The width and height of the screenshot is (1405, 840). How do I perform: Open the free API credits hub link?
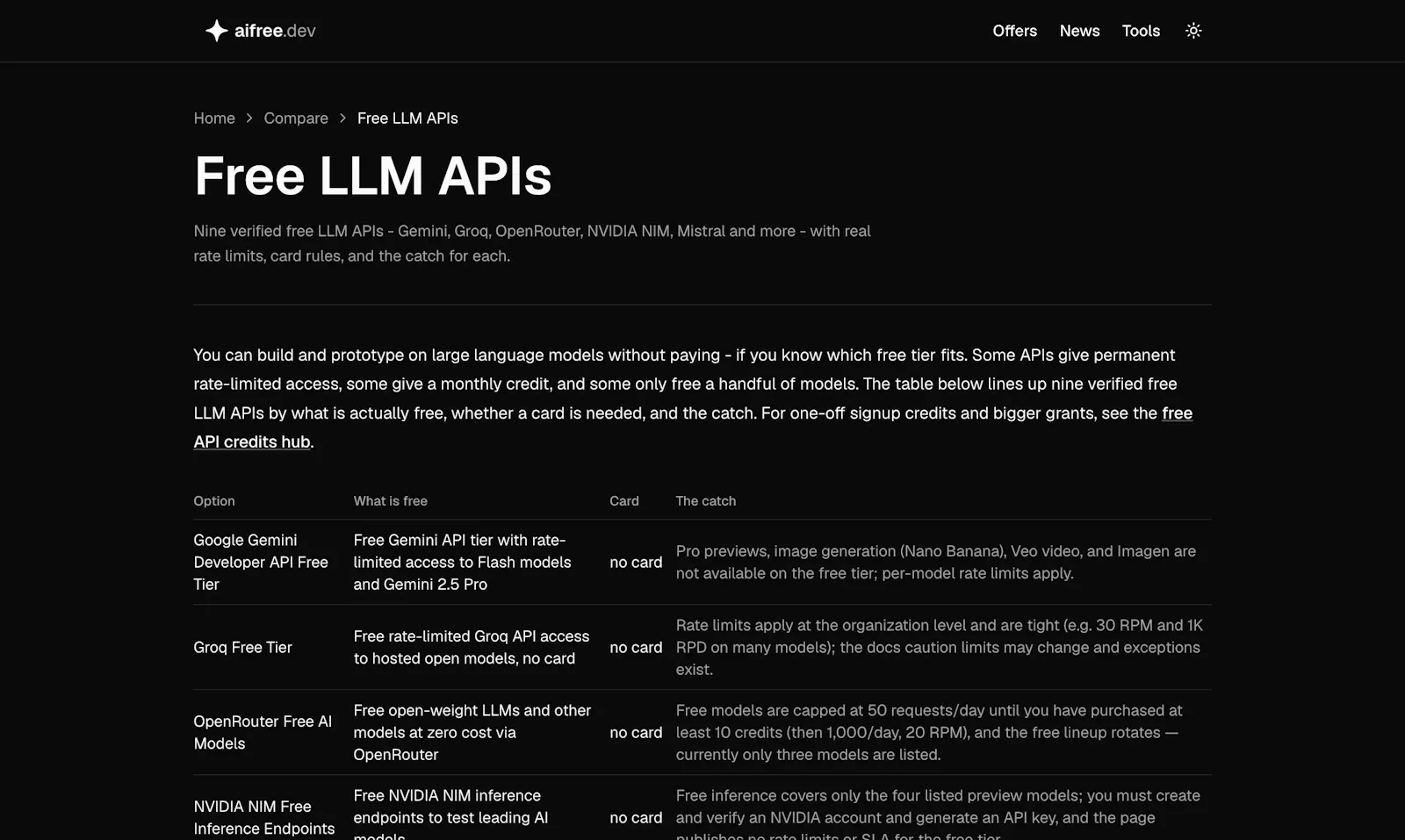click(1177, 413)
